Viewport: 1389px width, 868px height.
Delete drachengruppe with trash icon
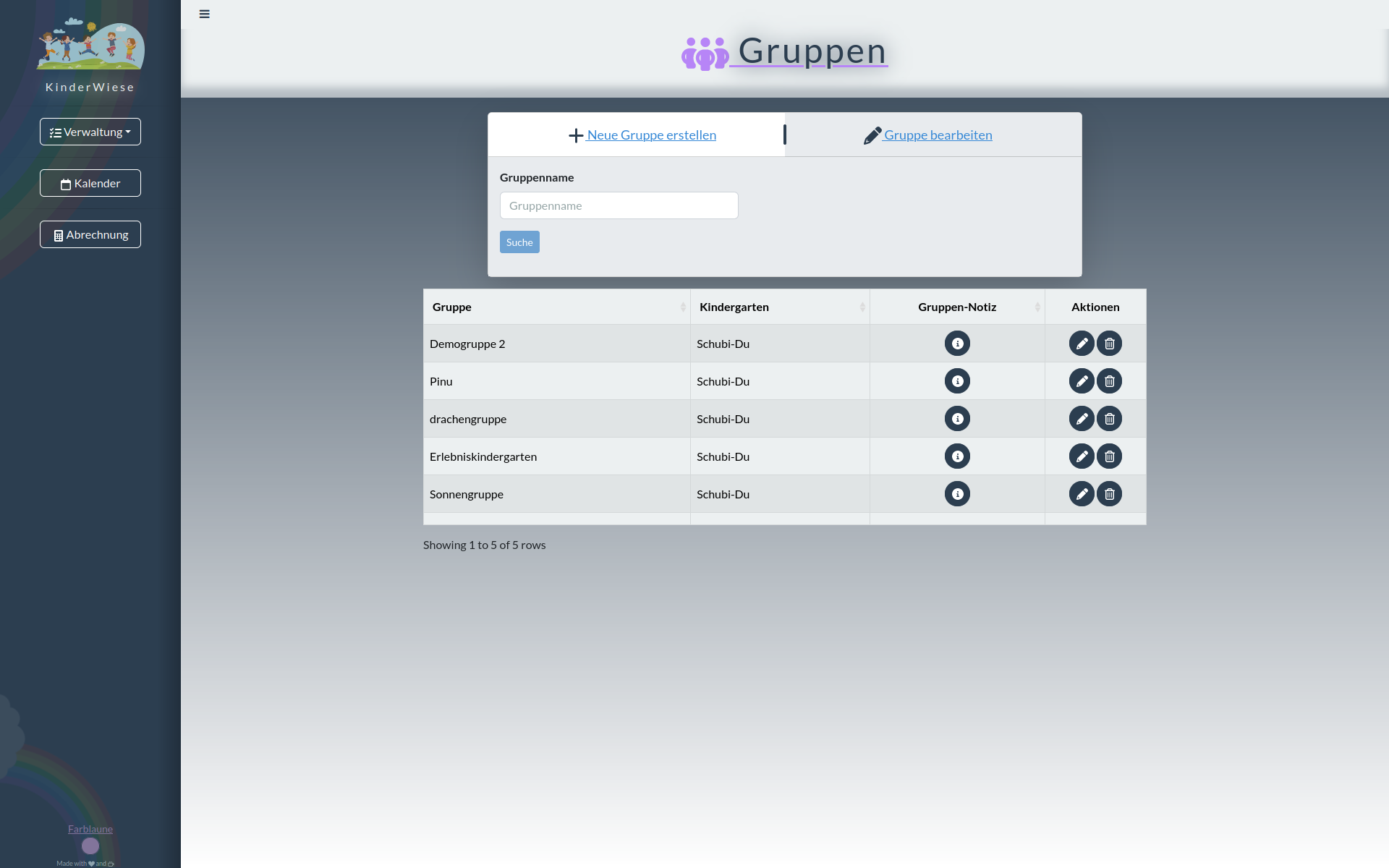click(x=1109, y=419)
